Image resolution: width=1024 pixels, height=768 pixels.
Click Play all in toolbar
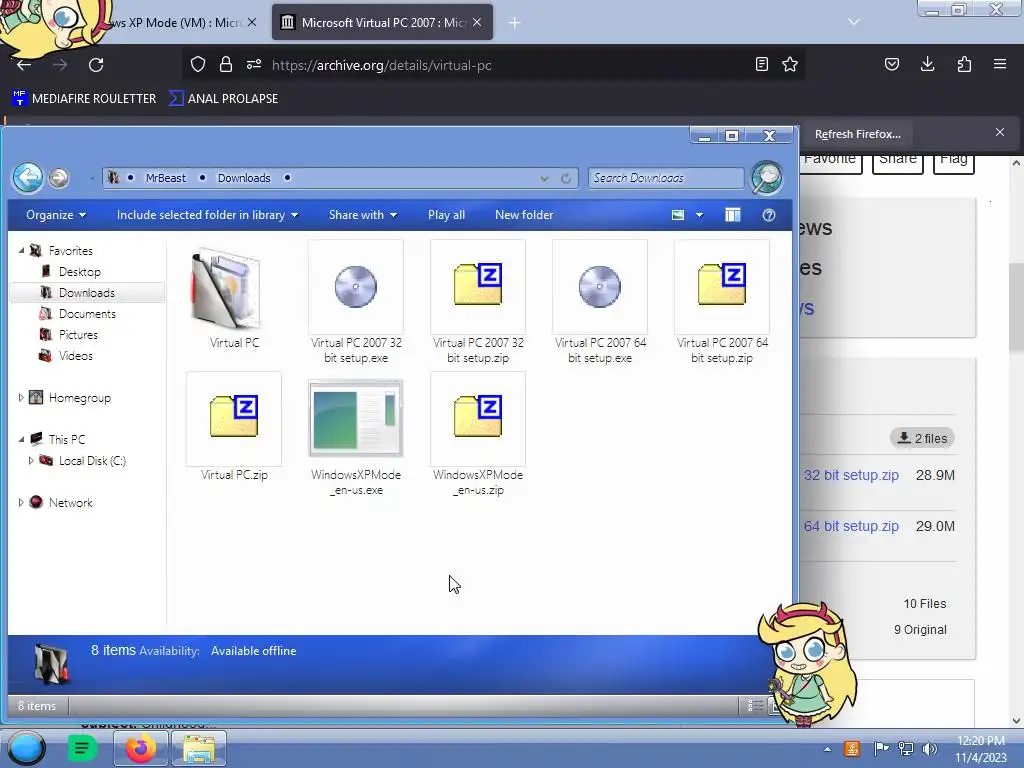pyautogui.click(x=447, y=215)
